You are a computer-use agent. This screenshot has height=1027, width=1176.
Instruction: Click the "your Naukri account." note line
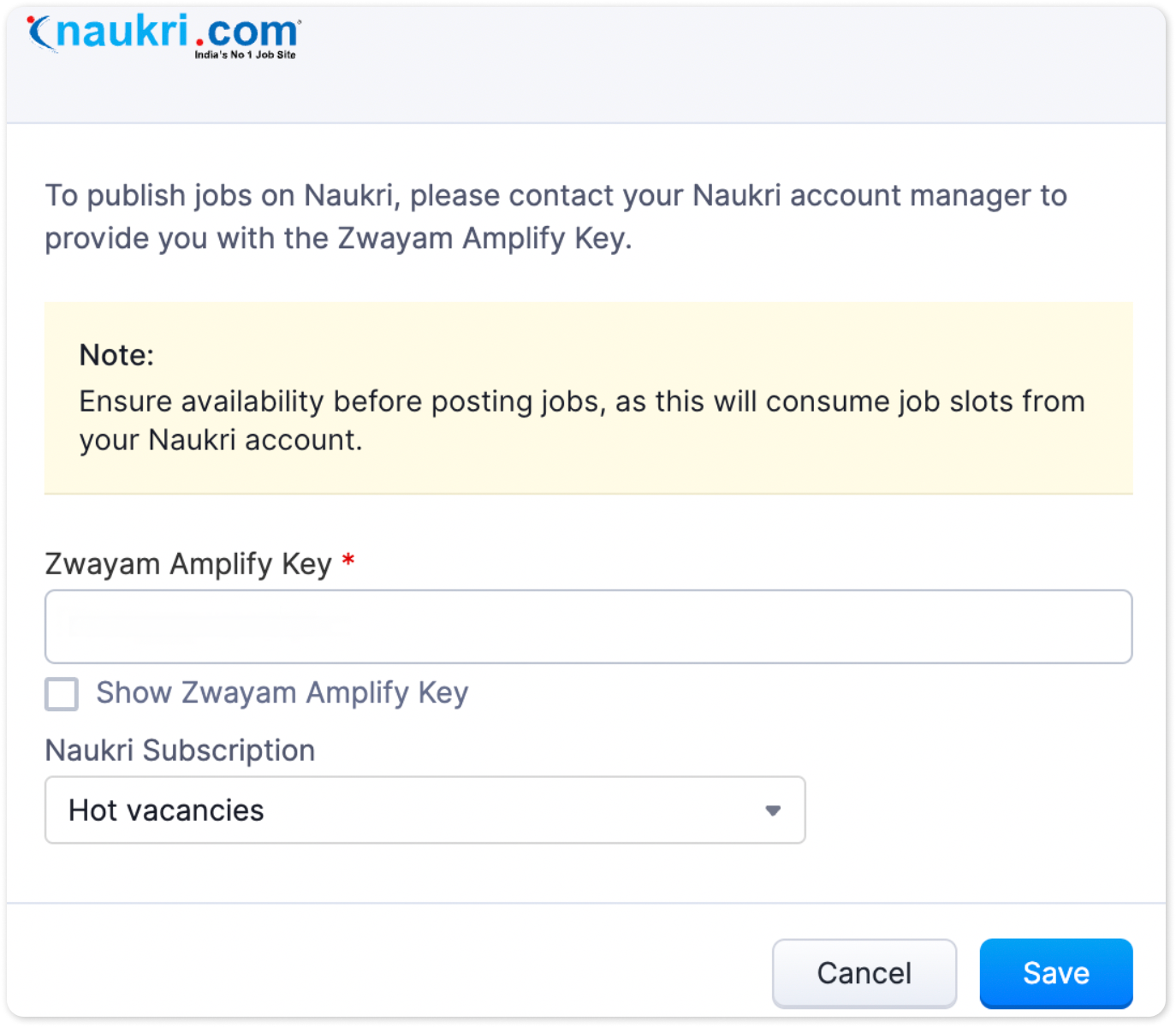[221, 440]
